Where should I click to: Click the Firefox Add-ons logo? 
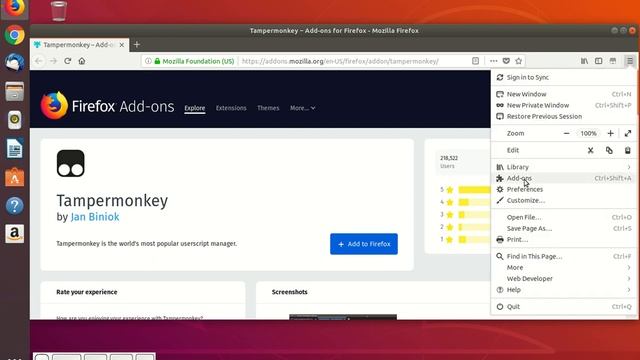coord(107,106)
